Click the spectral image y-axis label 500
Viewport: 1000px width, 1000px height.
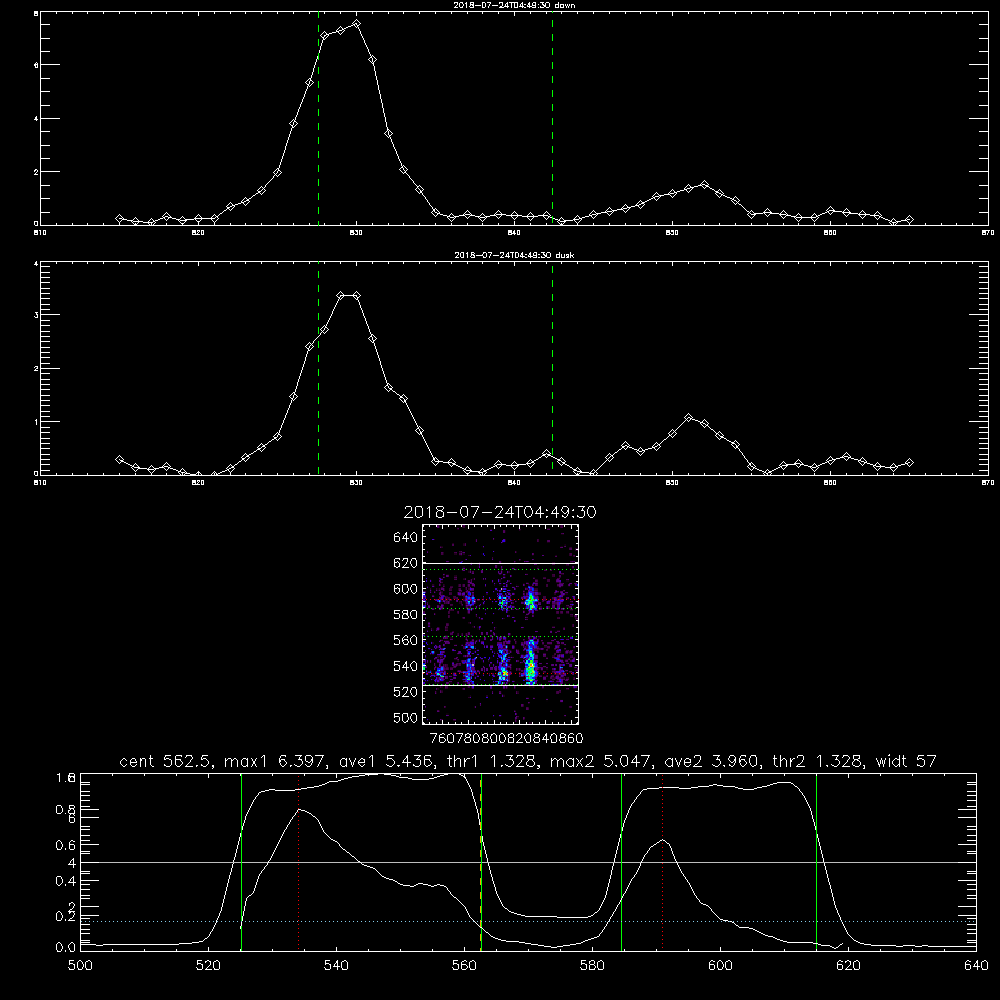(406, 717)
